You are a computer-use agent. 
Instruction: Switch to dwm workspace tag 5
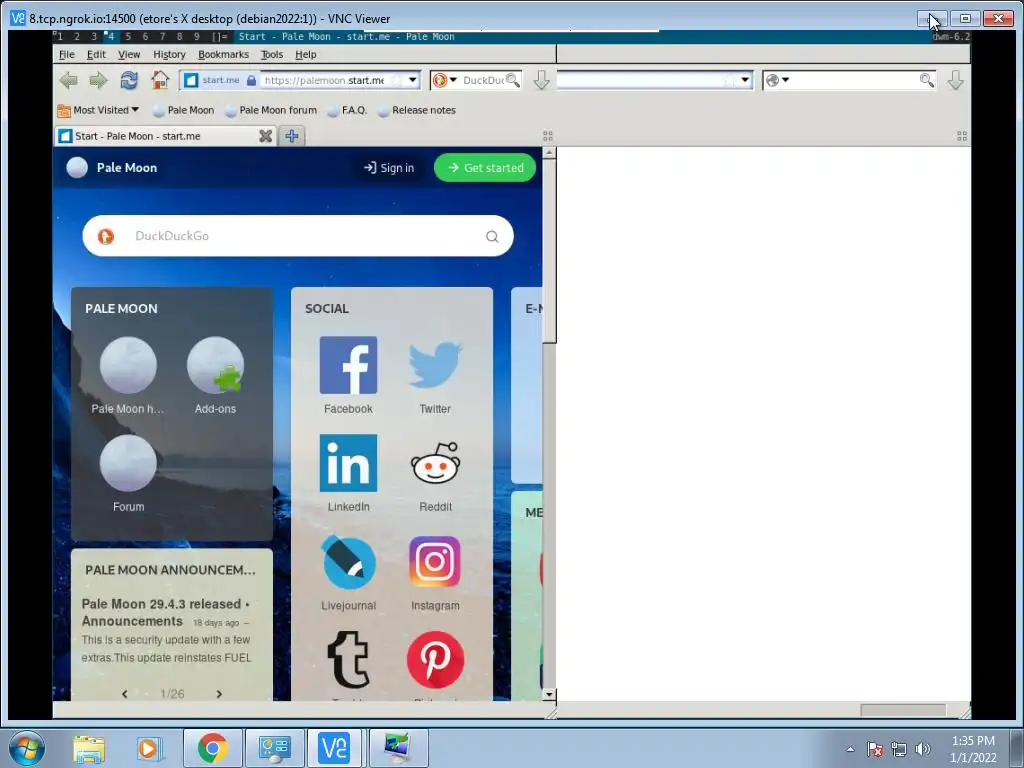(128, 37)
